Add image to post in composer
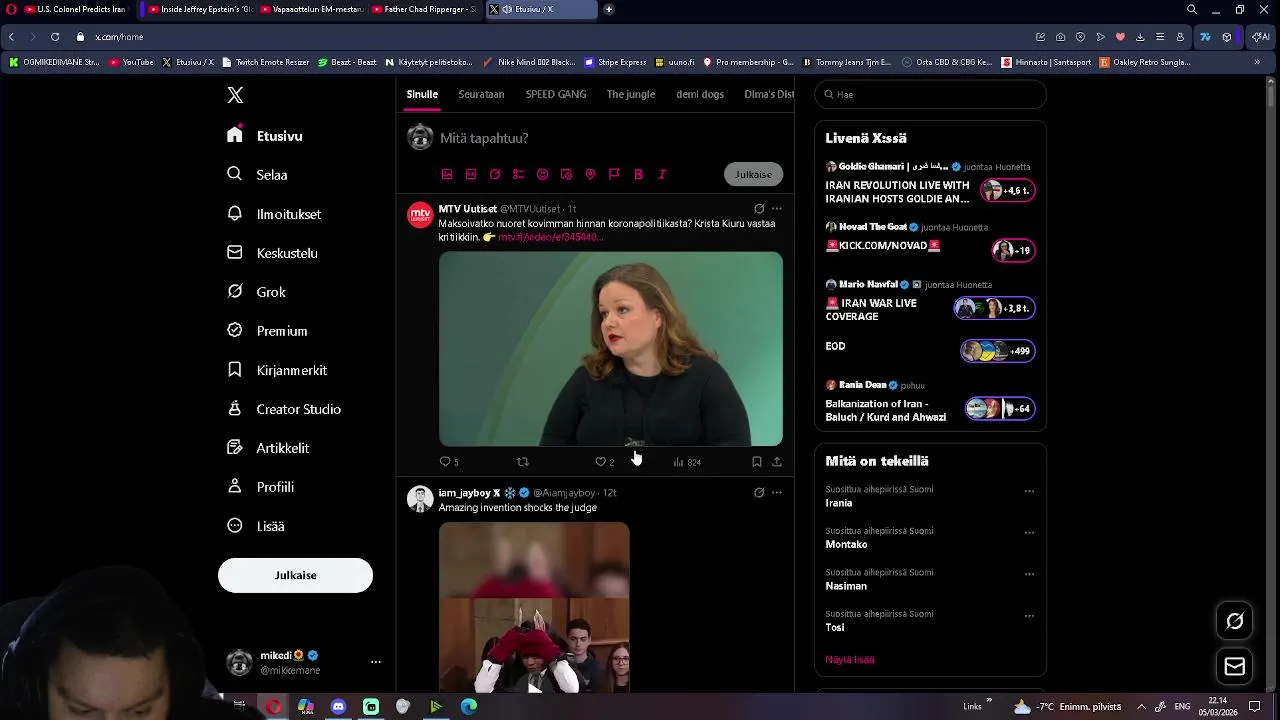This screenshot has width=1280, height=720. coord(447,174)
